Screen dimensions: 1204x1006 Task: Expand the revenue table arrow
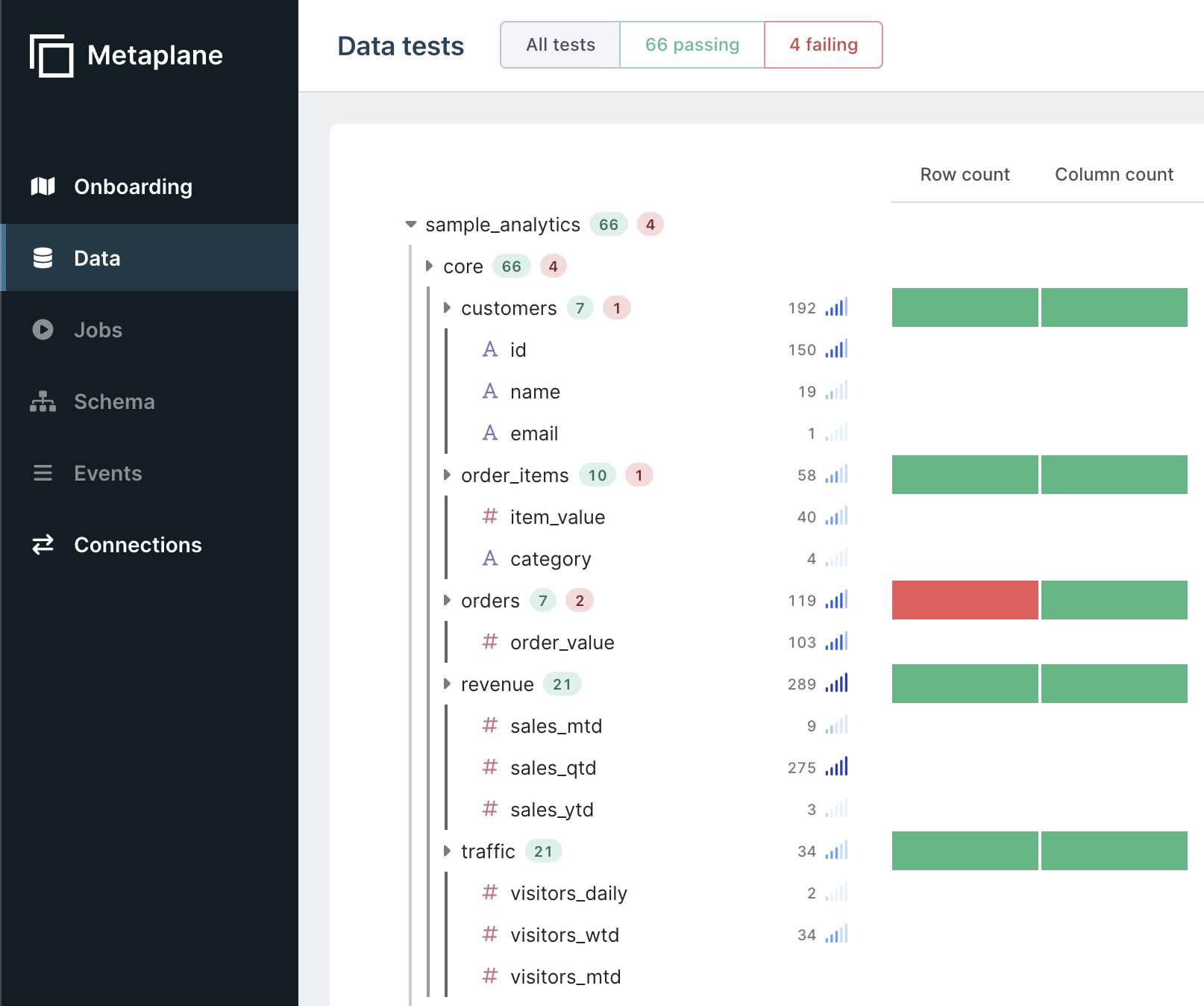pyautogui.click(x=447, y=684)
